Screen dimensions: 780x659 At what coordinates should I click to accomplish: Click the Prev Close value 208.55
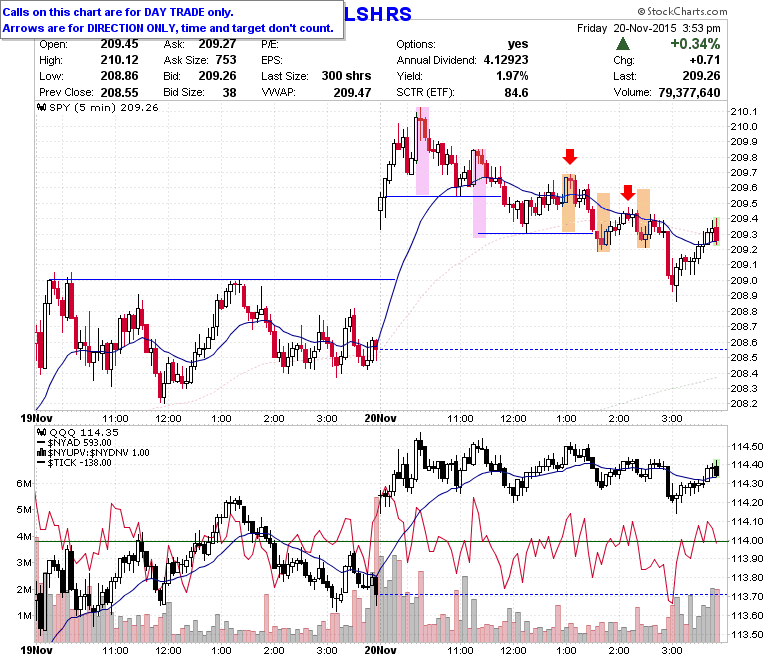(x=119, y=93)
